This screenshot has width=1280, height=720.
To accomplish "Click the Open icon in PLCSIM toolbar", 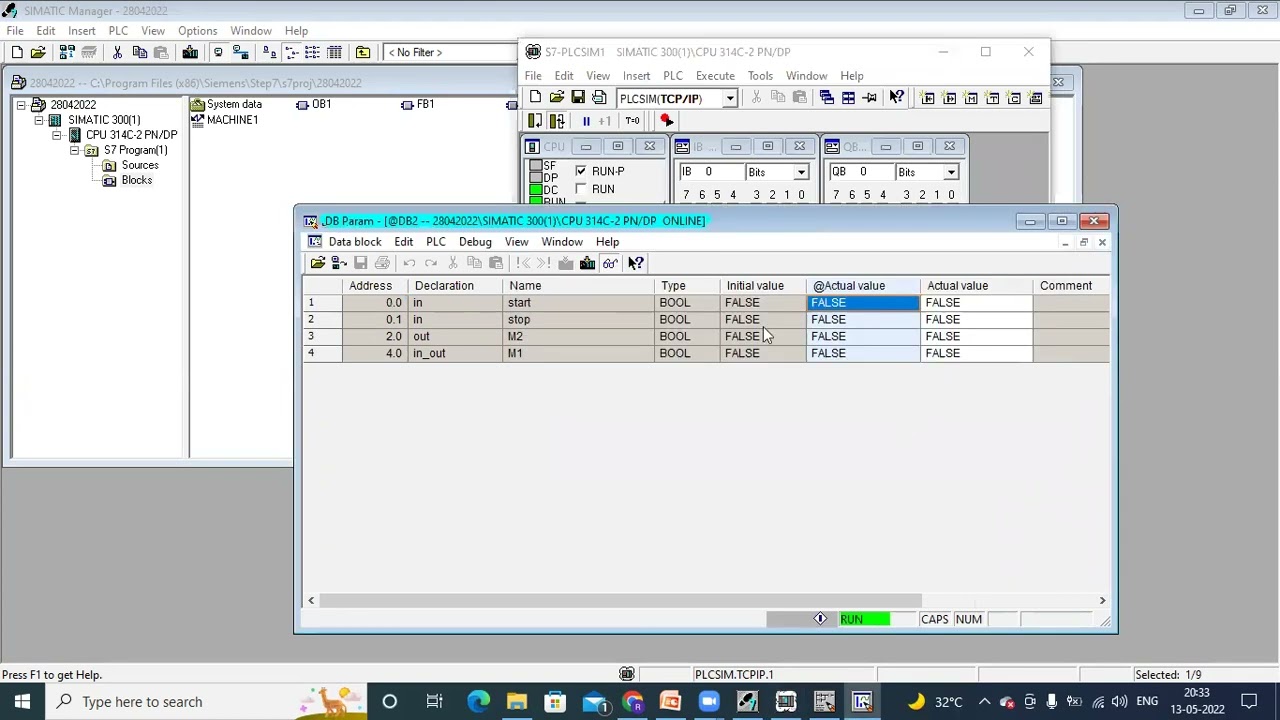I will point(556,98).
